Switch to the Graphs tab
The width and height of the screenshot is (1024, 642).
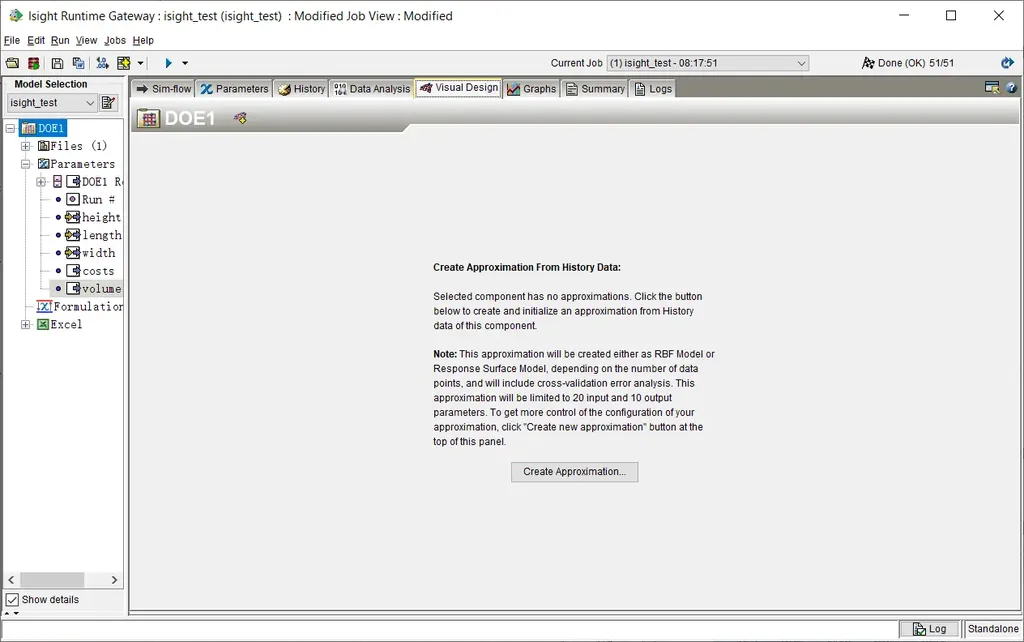[x=532, y=89]
